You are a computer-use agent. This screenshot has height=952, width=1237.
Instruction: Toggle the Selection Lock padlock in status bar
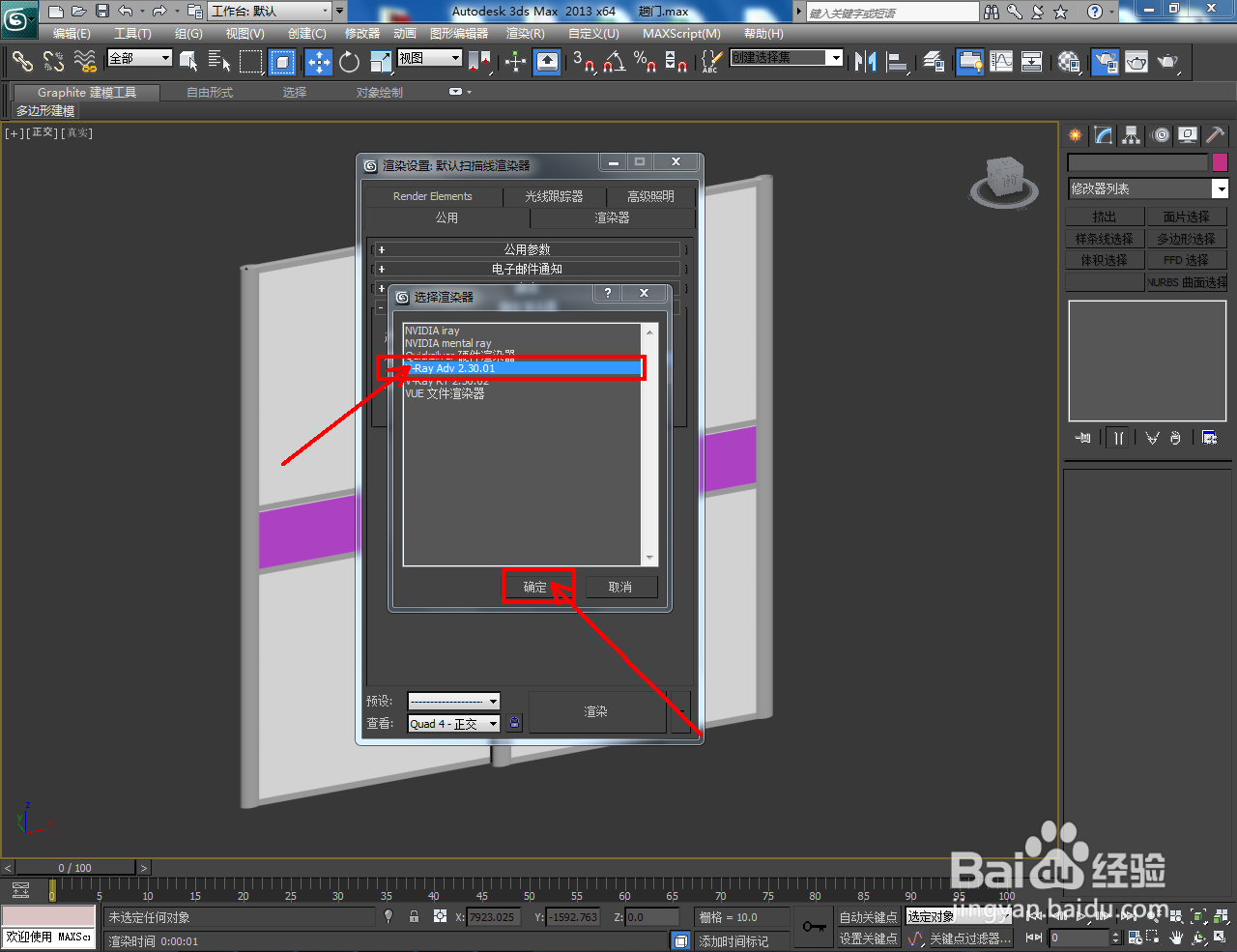pyautogui.click(x=415, y=916)
